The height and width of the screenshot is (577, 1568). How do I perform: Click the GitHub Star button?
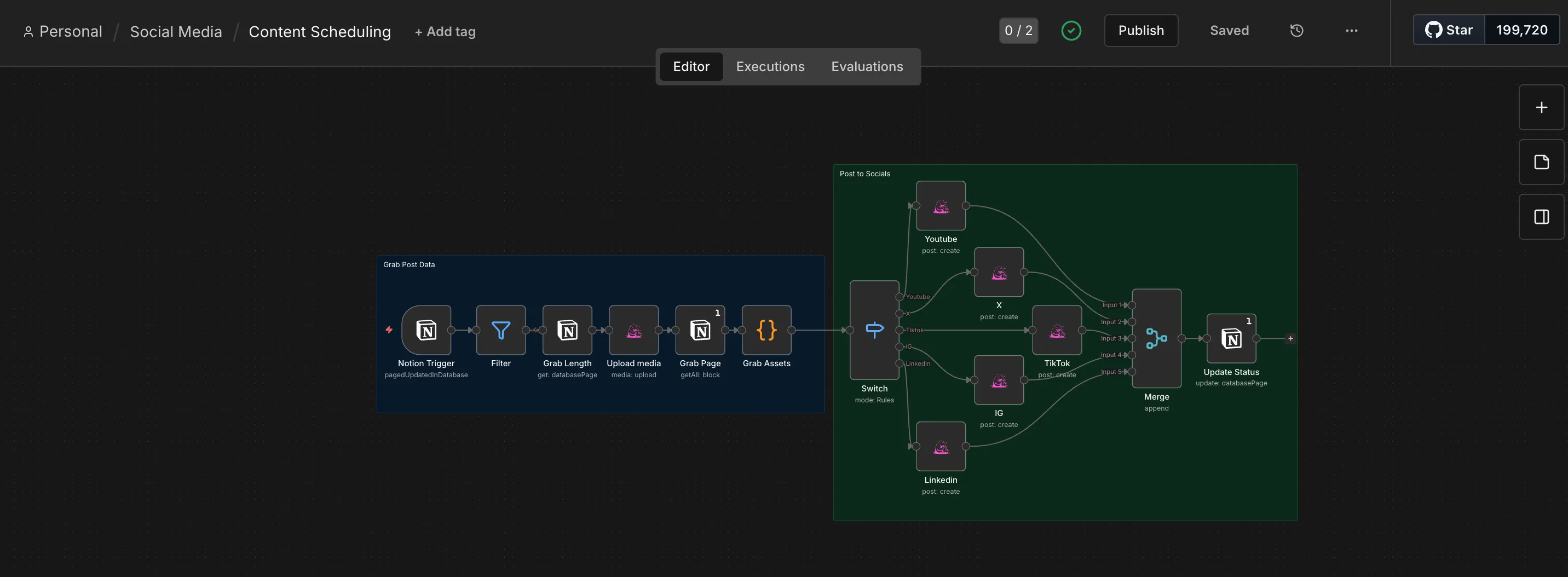[x=1449, y=30]
